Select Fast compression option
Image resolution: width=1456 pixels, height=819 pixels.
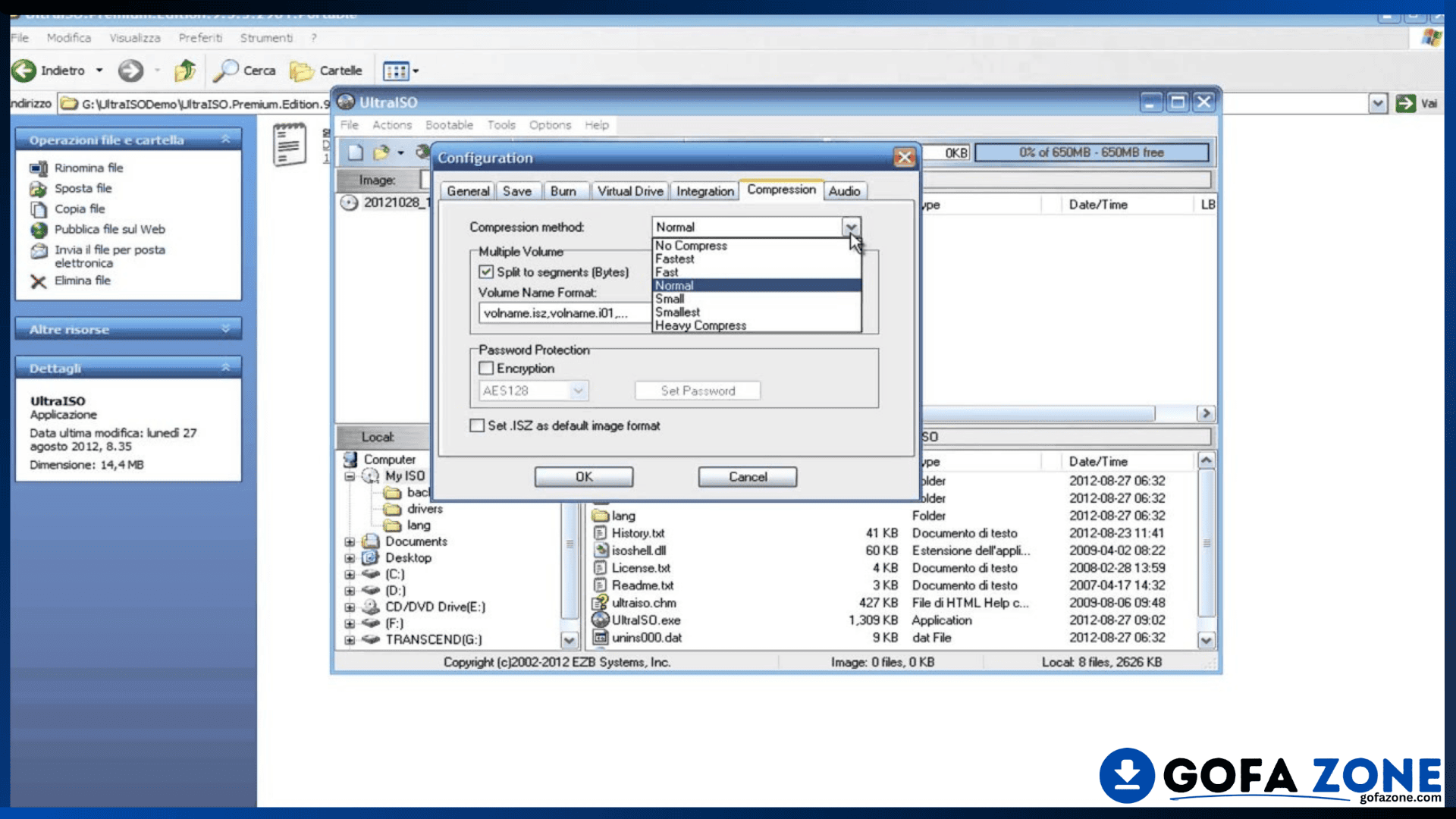[757, 272]
